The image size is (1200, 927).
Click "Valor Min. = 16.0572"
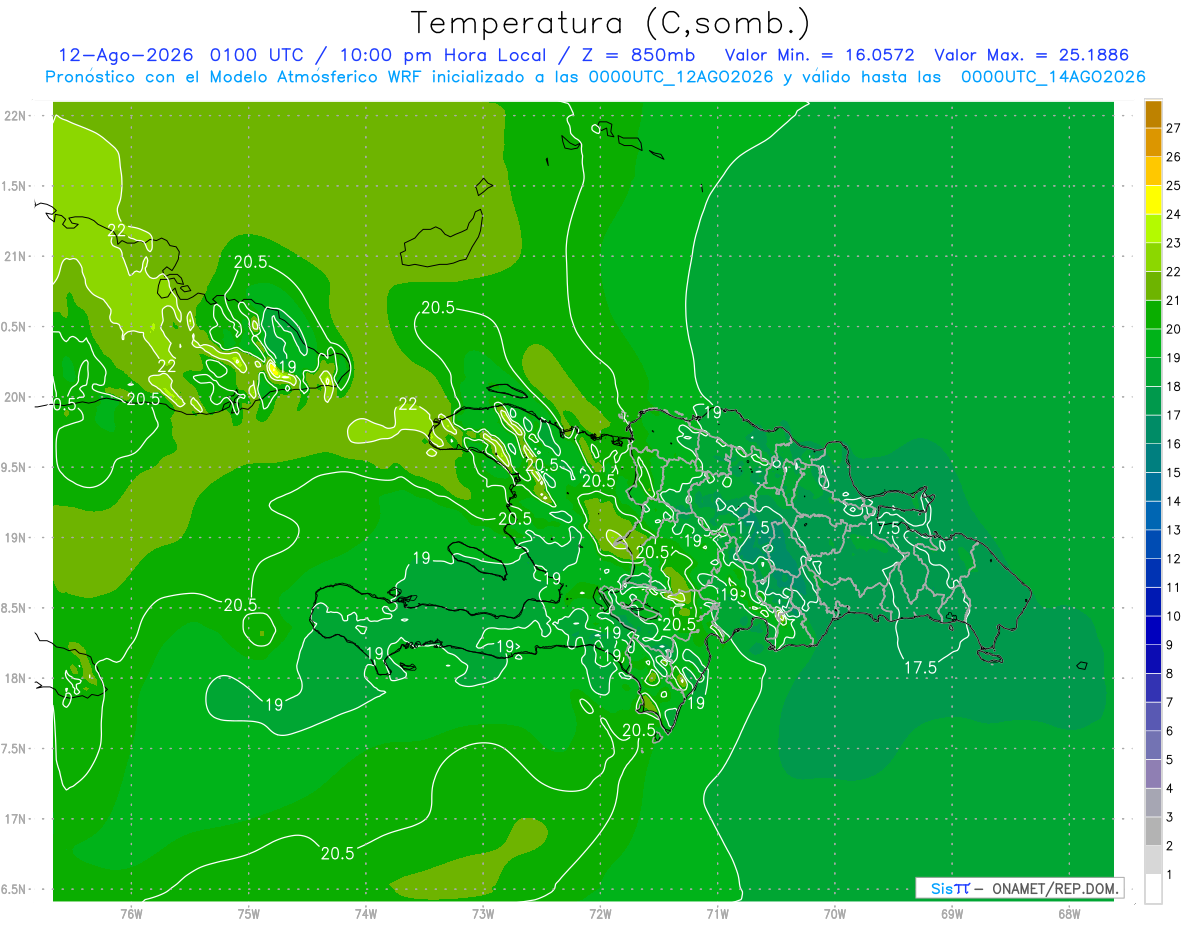(x=819, y=55)
